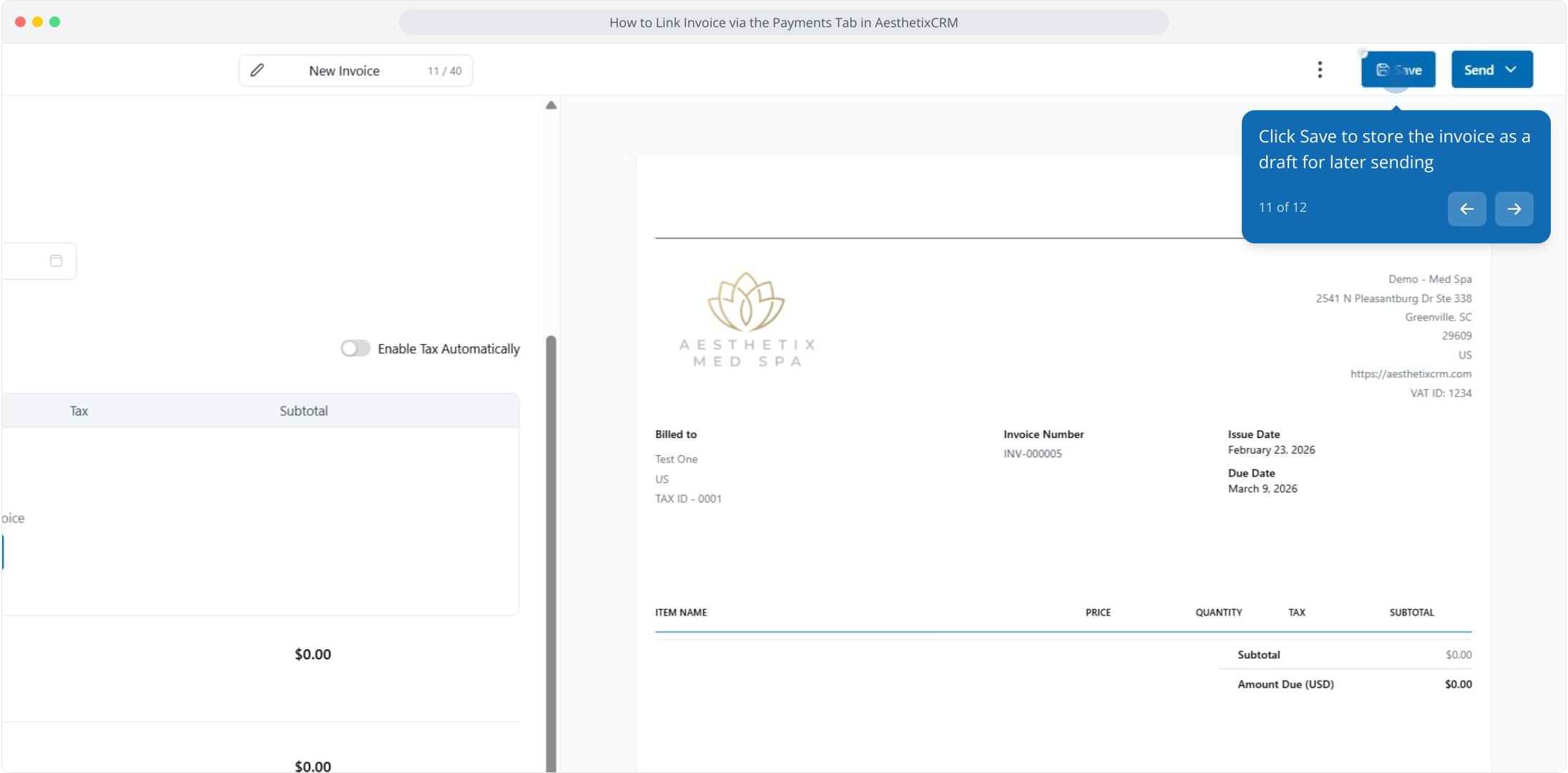1568x773 pixels.
Task: Click the Subtotal column header in table
Action: (303, 411)
